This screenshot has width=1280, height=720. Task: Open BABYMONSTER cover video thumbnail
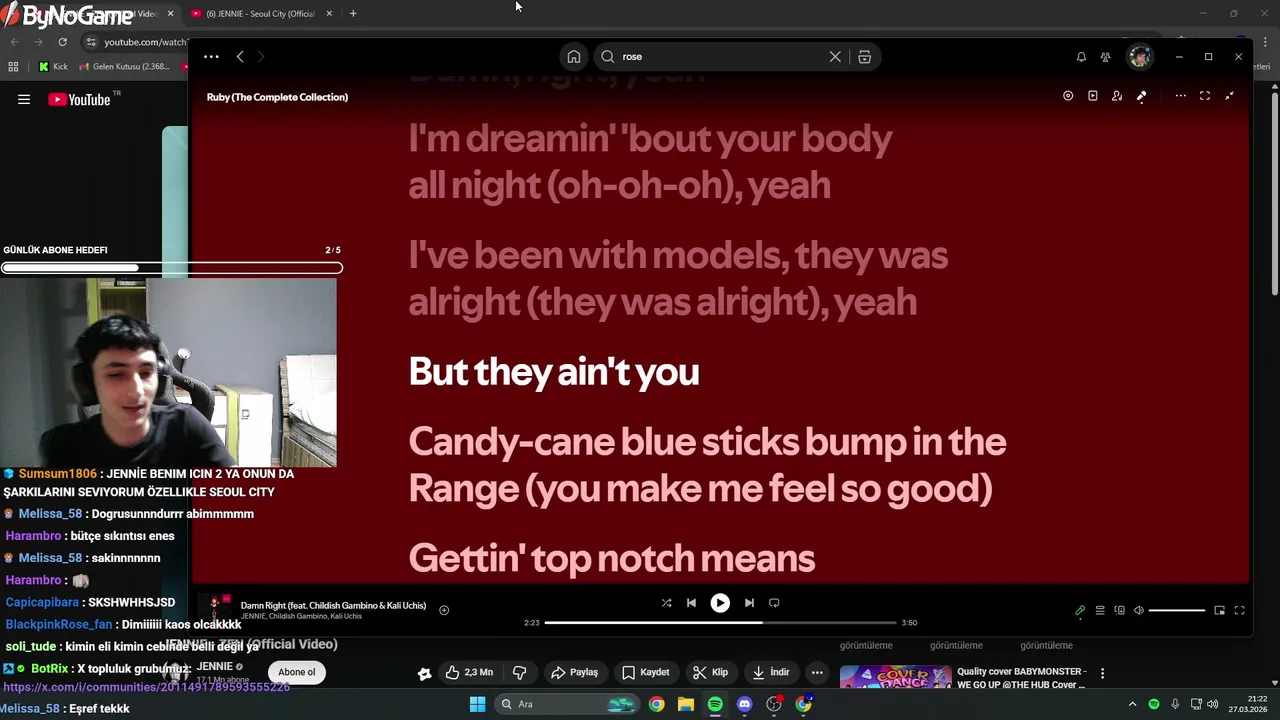click(895, 678)
